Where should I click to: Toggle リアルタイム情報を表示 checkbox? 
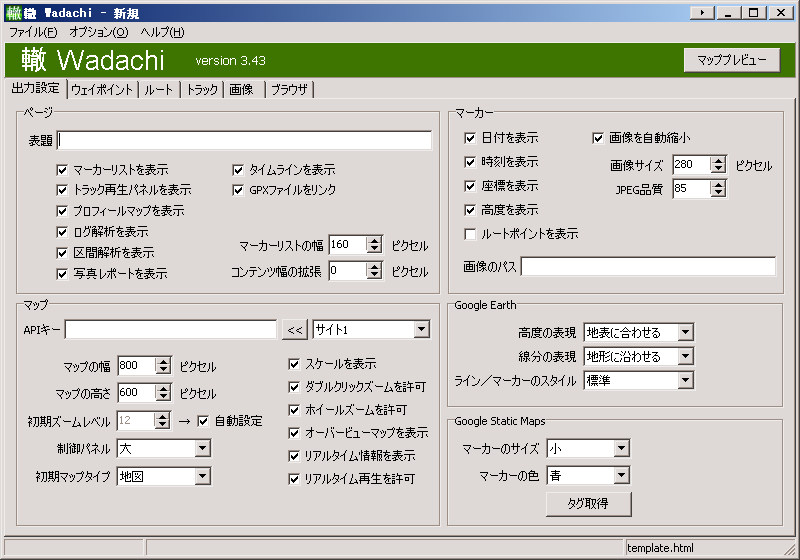pos(294,456)
